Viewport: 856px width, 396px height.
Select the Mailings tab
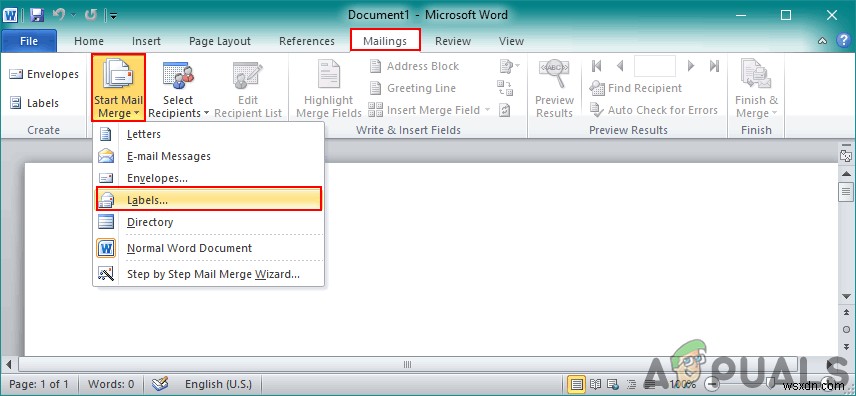pyautogui.click(x=385, y=41)
